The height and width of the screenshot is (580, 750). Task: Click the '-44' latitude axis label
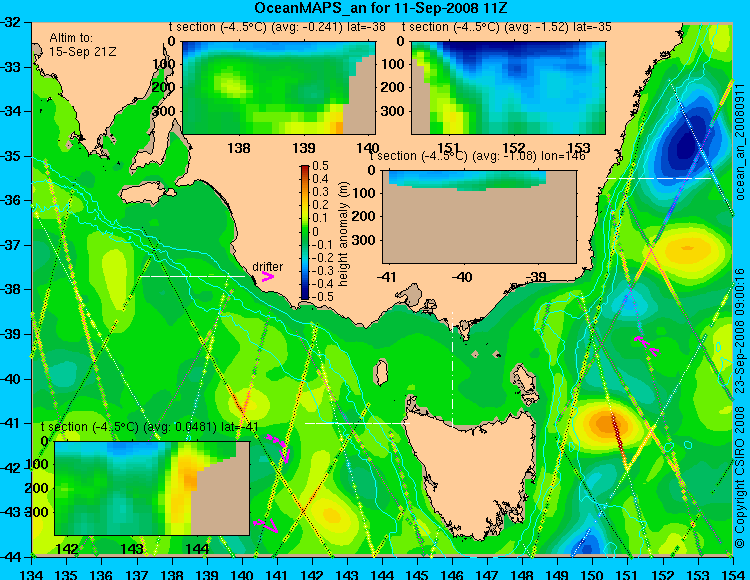point(11,557)
